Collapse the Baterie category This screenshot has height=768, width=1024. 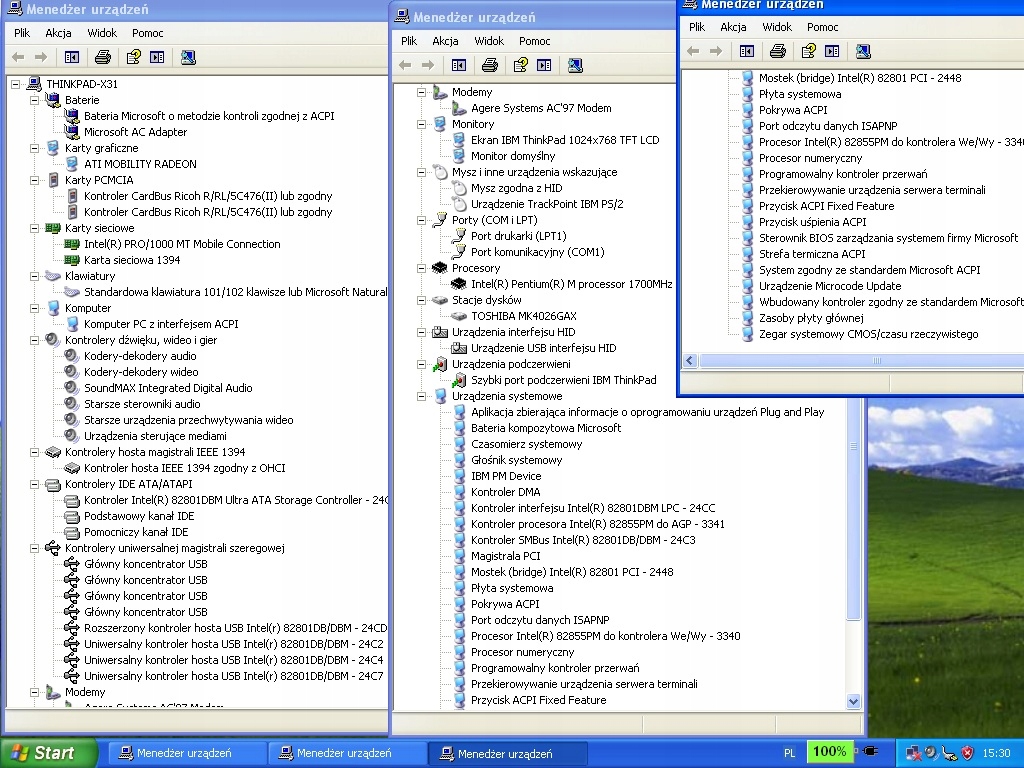[35, 101]
